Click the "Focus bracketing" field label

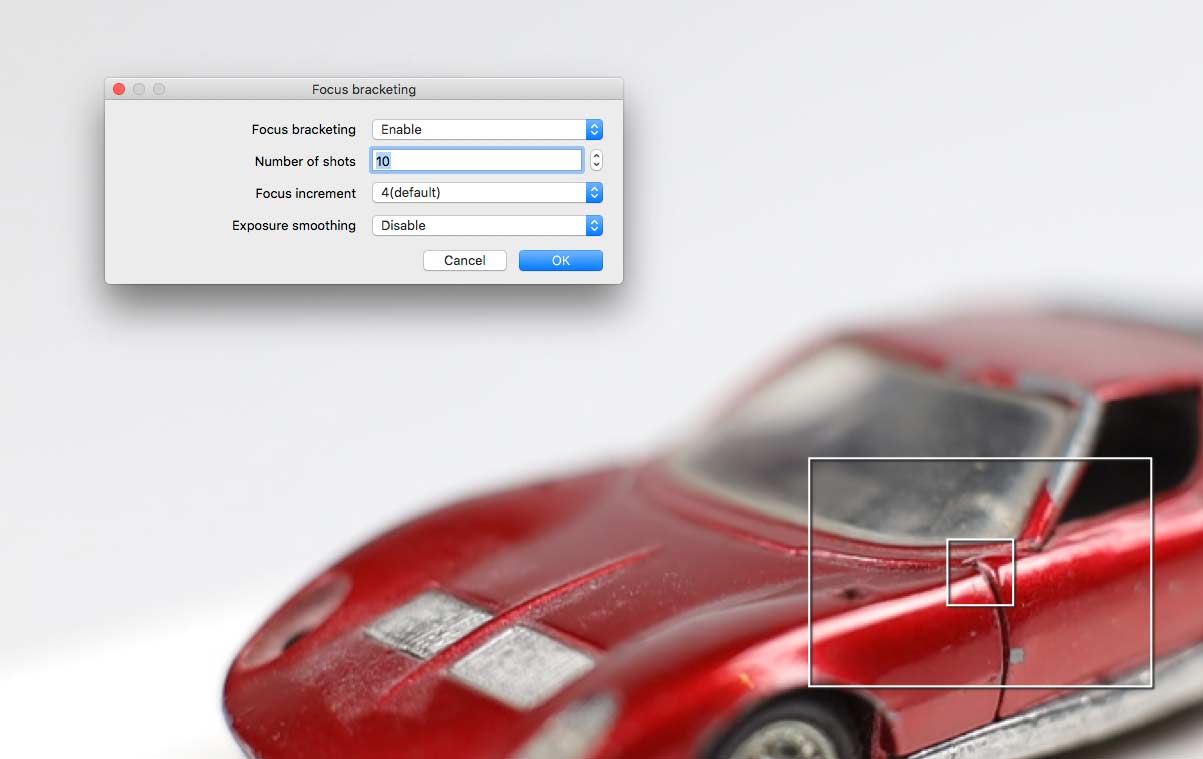[304, 129]
